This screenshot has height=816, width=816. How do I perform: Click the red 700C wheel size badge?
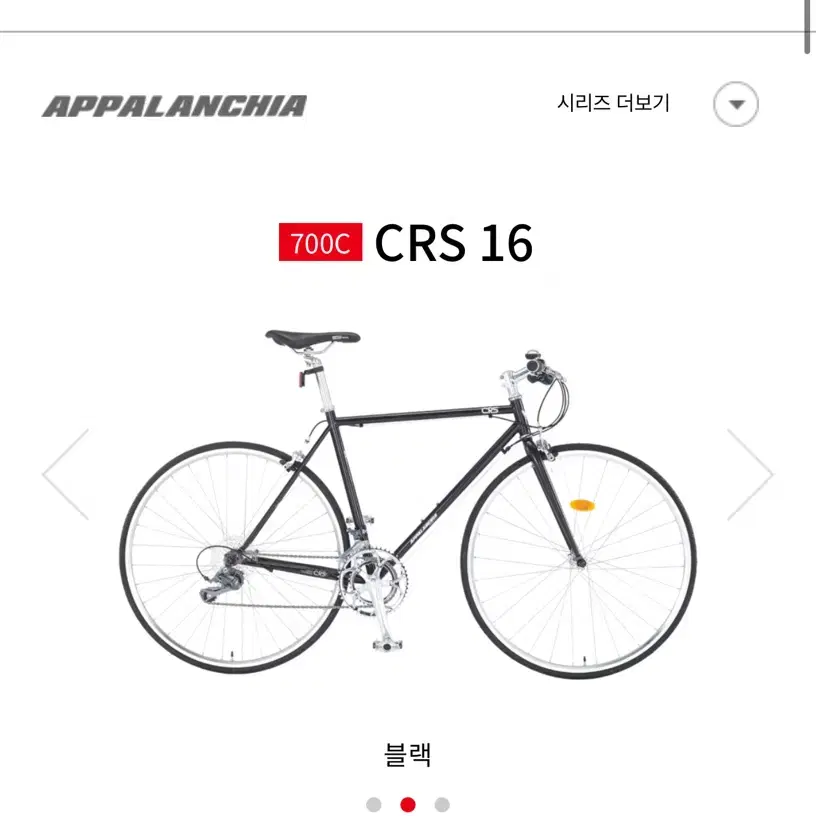321,242
